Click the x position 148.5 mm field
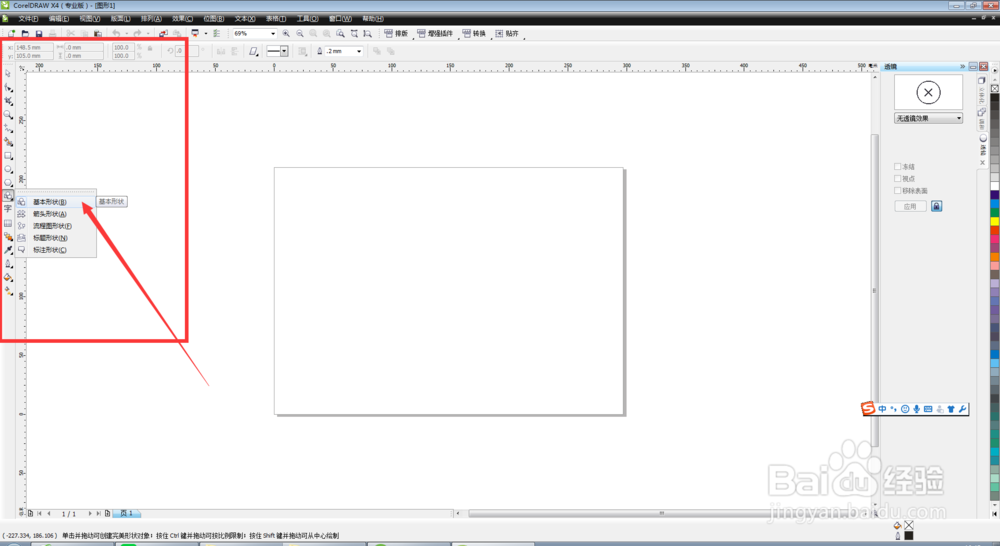1000x546 pixels. [x=34, y=47]
